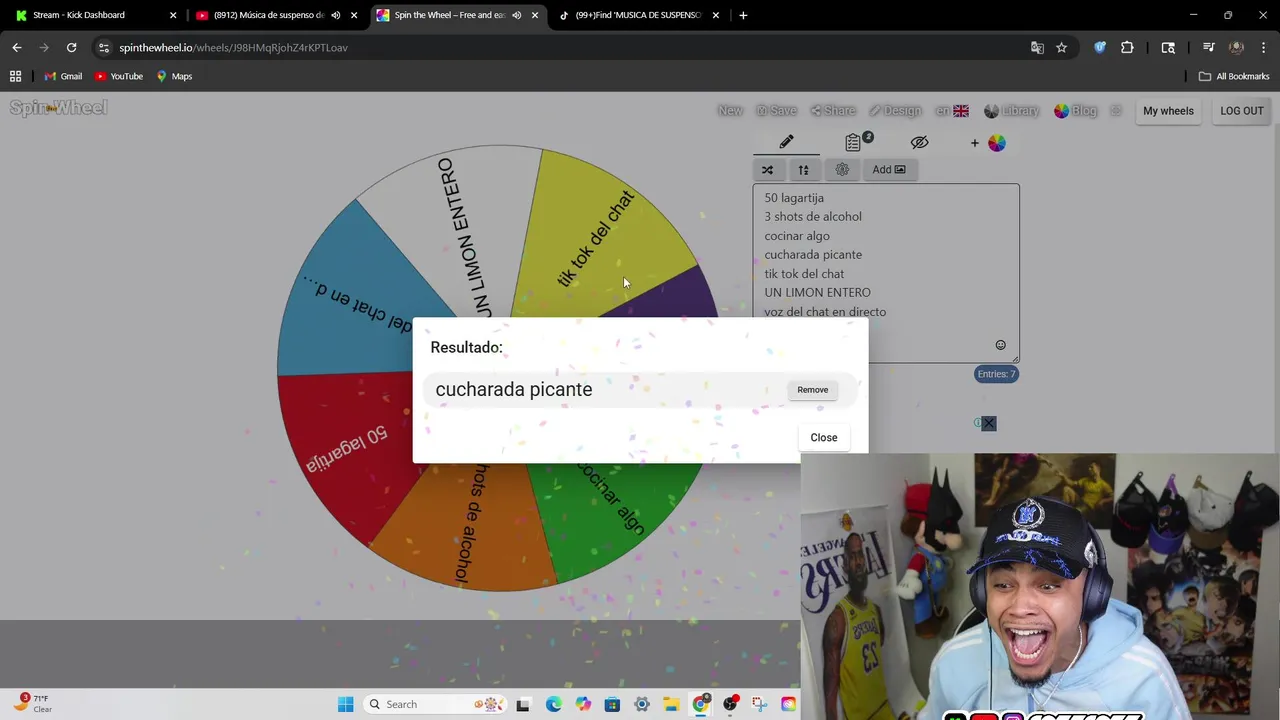The height and width of the screenshot is (720, 1280).
Task: Open the Windows Start menu
Action: pos(345,704)
